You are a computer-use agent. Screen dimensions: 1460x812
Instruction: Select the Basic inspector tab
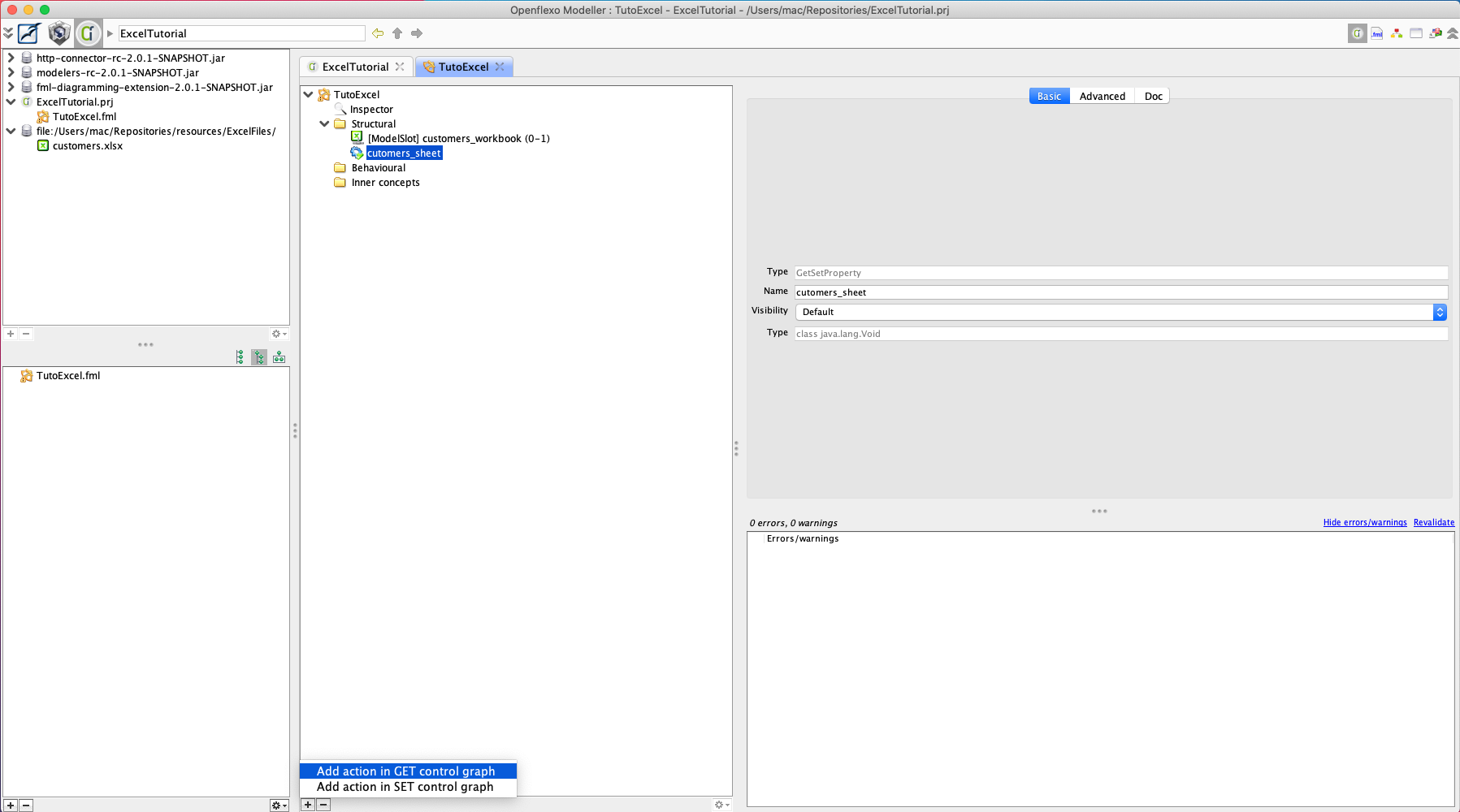coord(1049,96)
